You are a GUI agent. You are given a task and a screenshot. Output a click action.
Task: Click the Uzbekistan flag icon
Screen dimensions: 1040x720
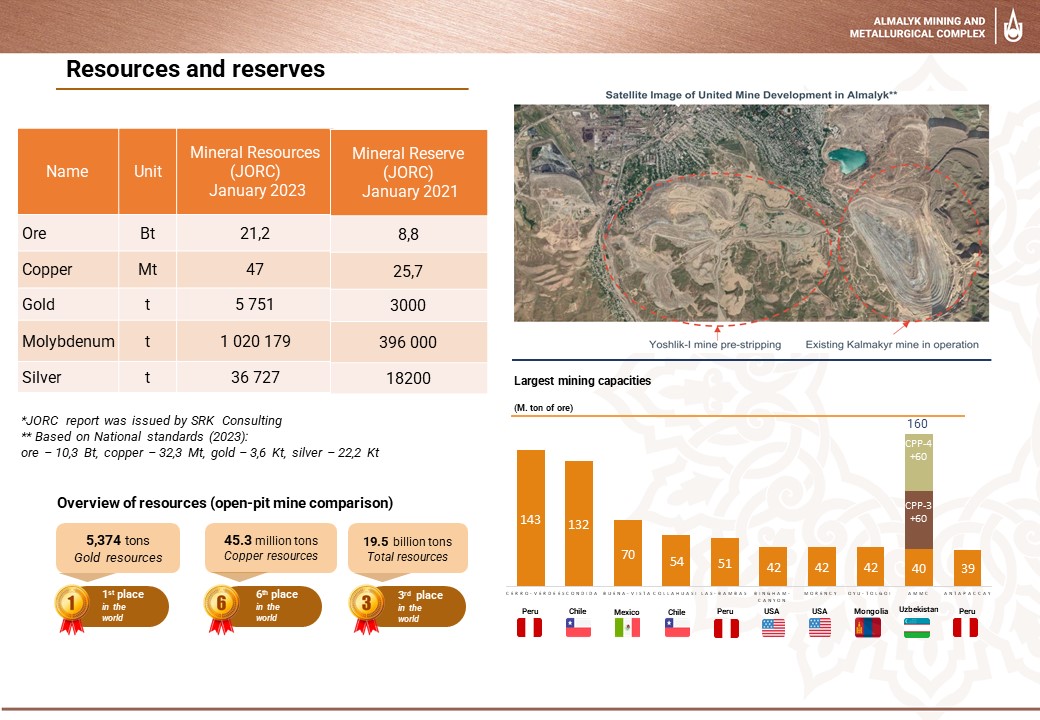tap(917, 627)
